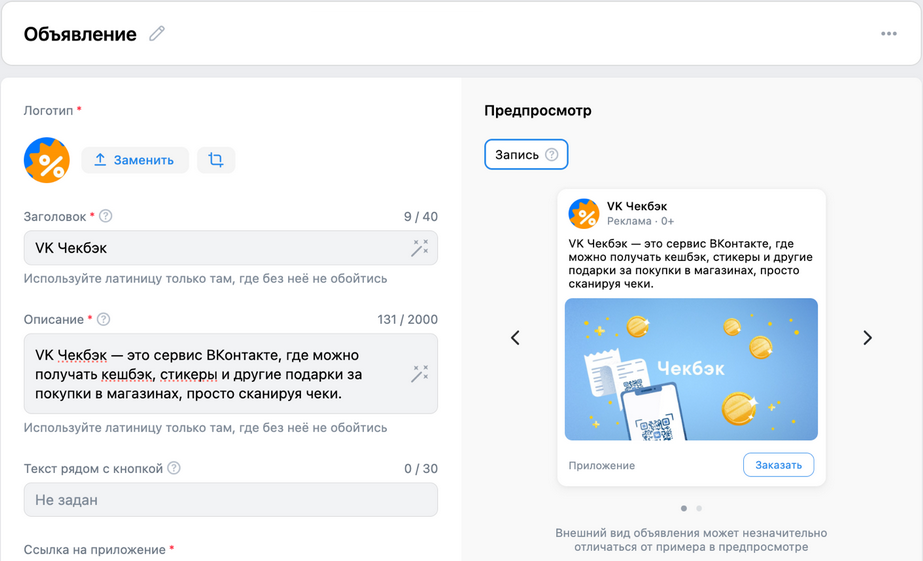Show help for Описание field
This screenshot has height=561, width=923.
(103, 319)
